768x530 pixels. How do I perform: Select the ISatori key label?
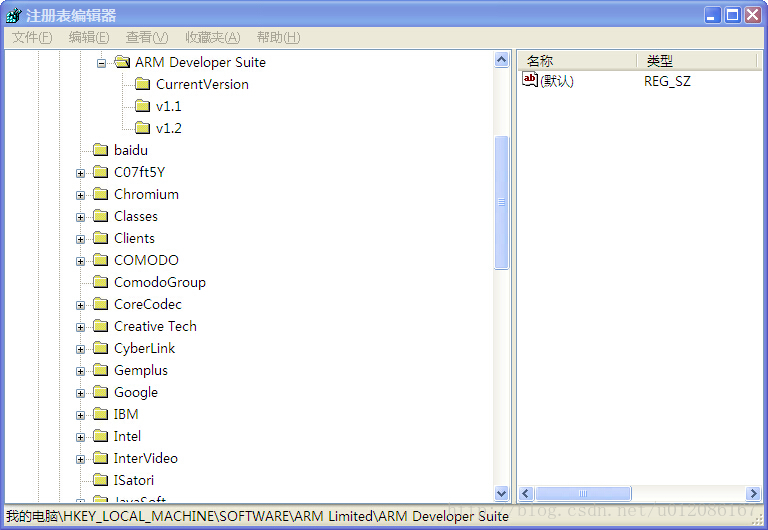click(x=134, y=480)
